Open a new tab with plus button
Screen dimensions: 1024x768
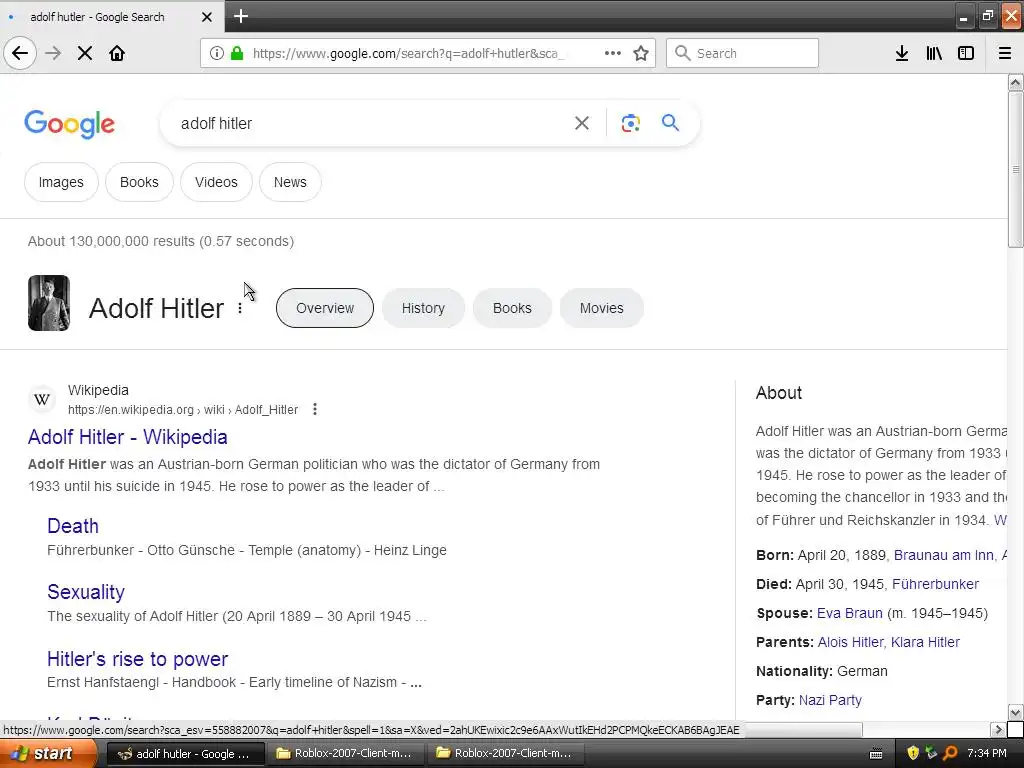(x=241, y=16)
